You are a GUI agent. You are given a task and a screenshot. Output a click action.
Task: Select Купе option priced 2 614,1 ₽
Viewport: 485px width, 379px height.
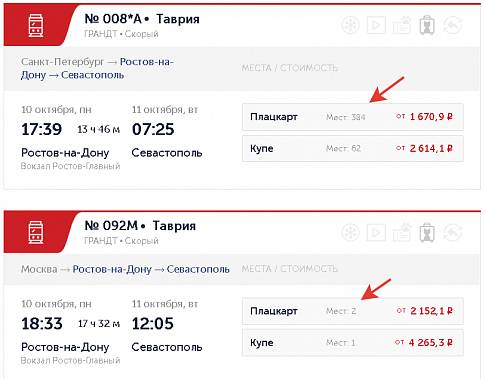(x=353, y=148)
